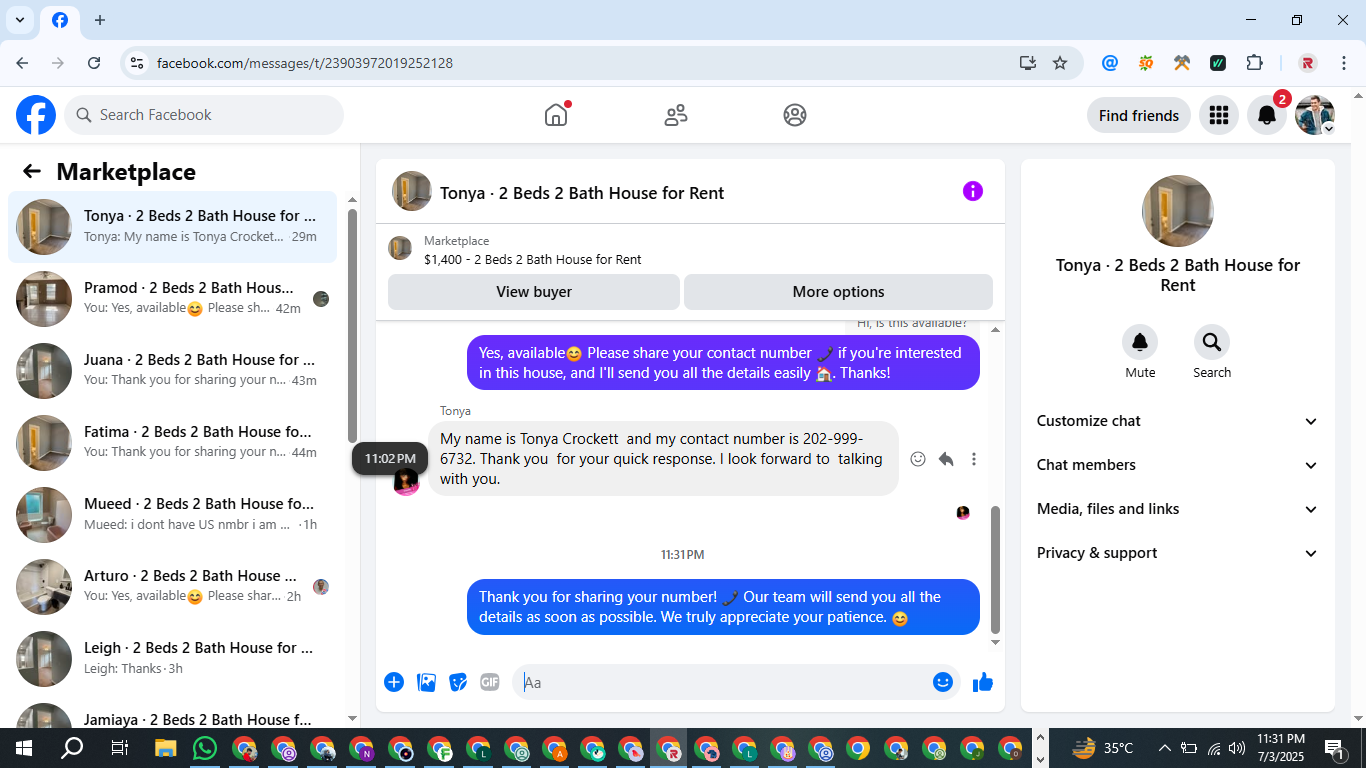Choose a GIF from composer
The width and height of the screenshot is (1366, 768).
click(490, 682)
